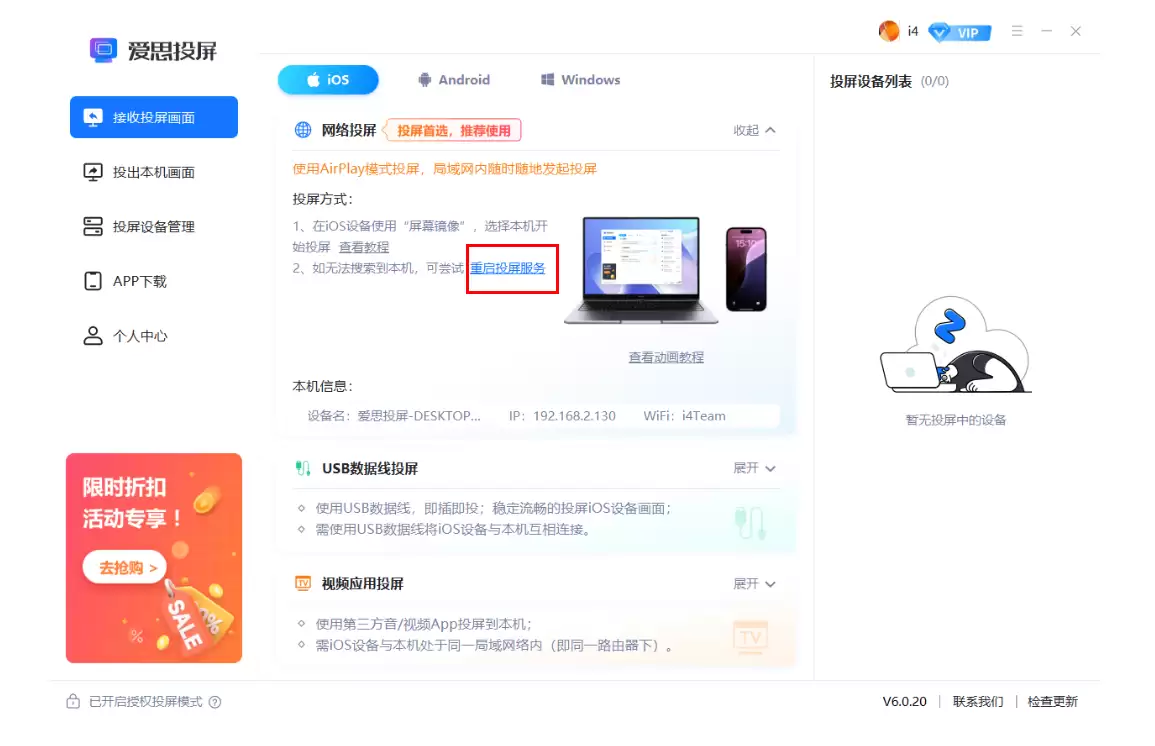Click the TV icon beside 视频应用投屏

[x=303, y=584]
